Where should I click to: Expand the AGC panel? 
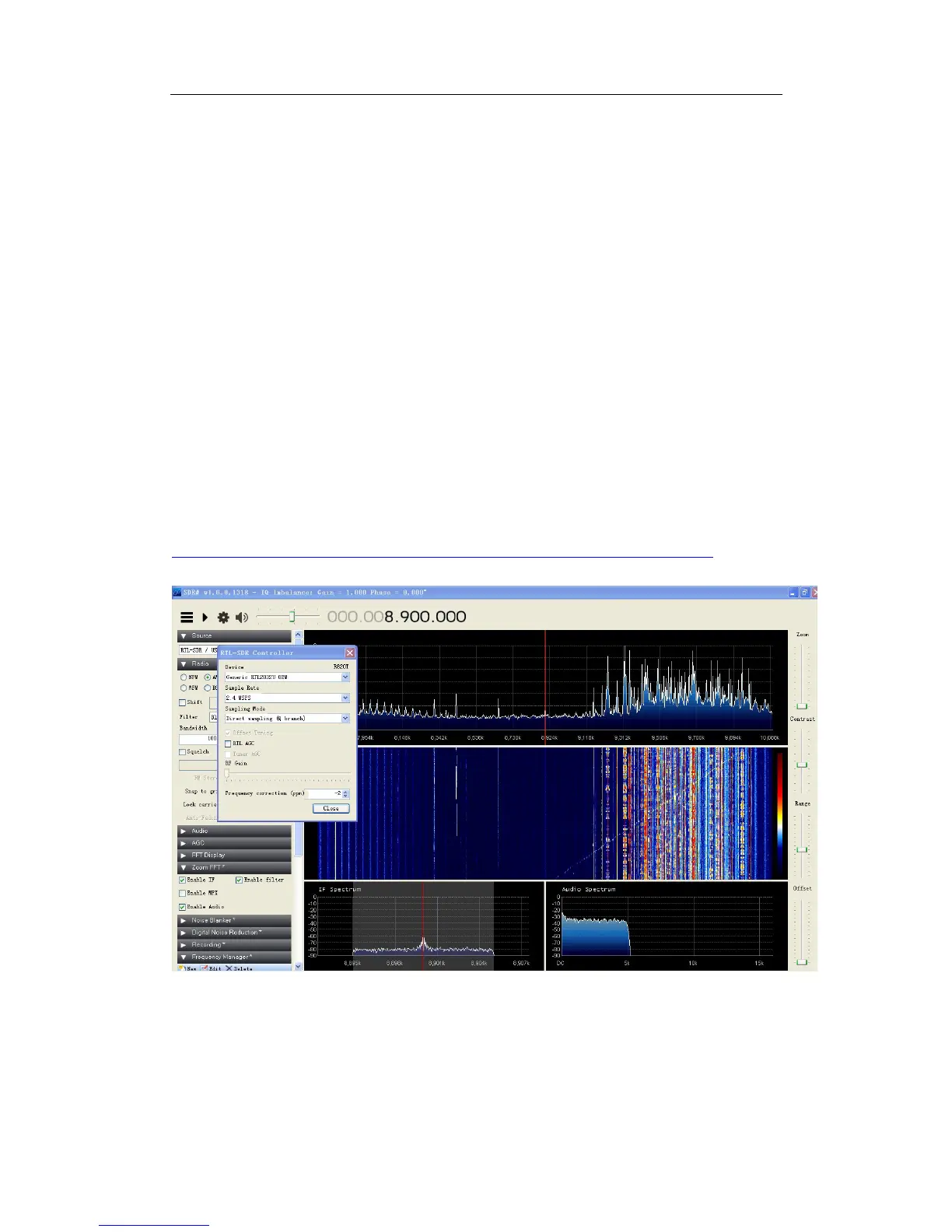click(234, 843)
